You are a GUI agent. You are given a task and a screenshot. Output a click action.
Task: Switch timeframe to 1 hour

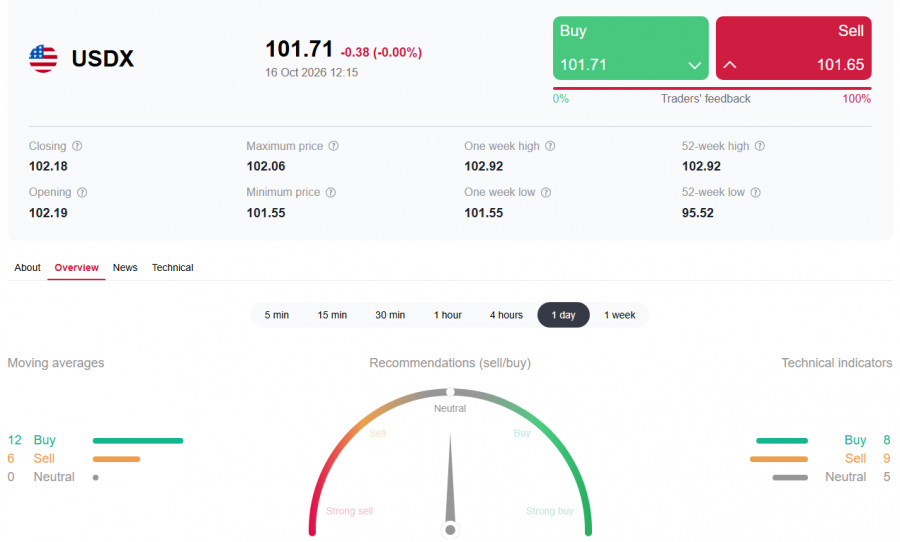[x=448, y=315]
